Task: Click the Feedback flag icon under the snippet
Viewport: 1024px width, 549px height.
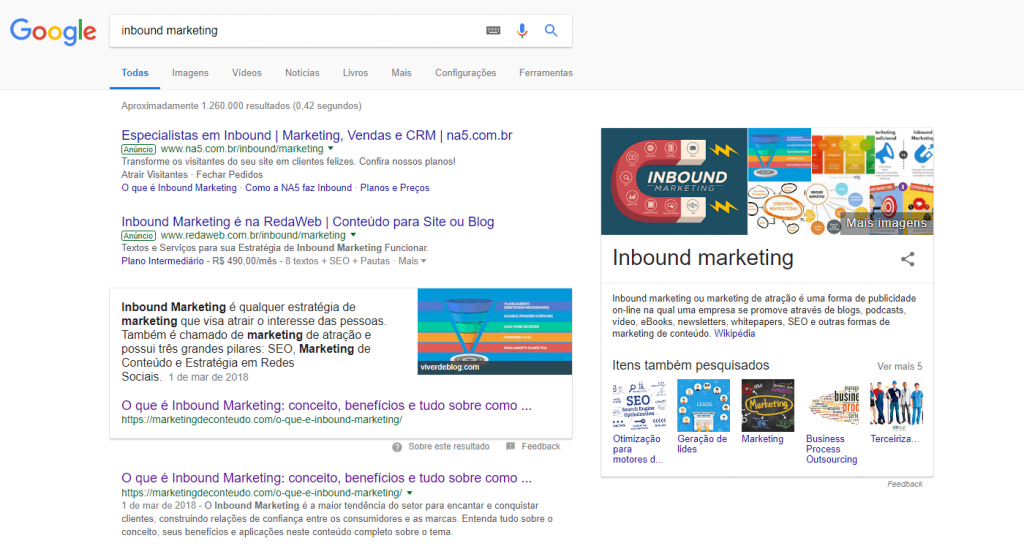Action: [x=511, y=447]
